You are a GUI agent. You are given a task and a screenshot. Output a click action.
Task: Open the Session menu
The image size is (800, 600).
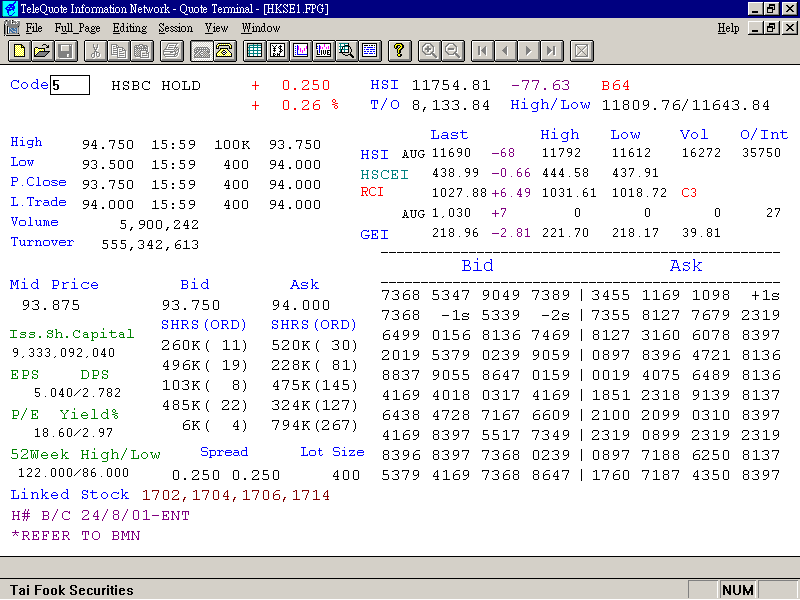pos(176,28)
